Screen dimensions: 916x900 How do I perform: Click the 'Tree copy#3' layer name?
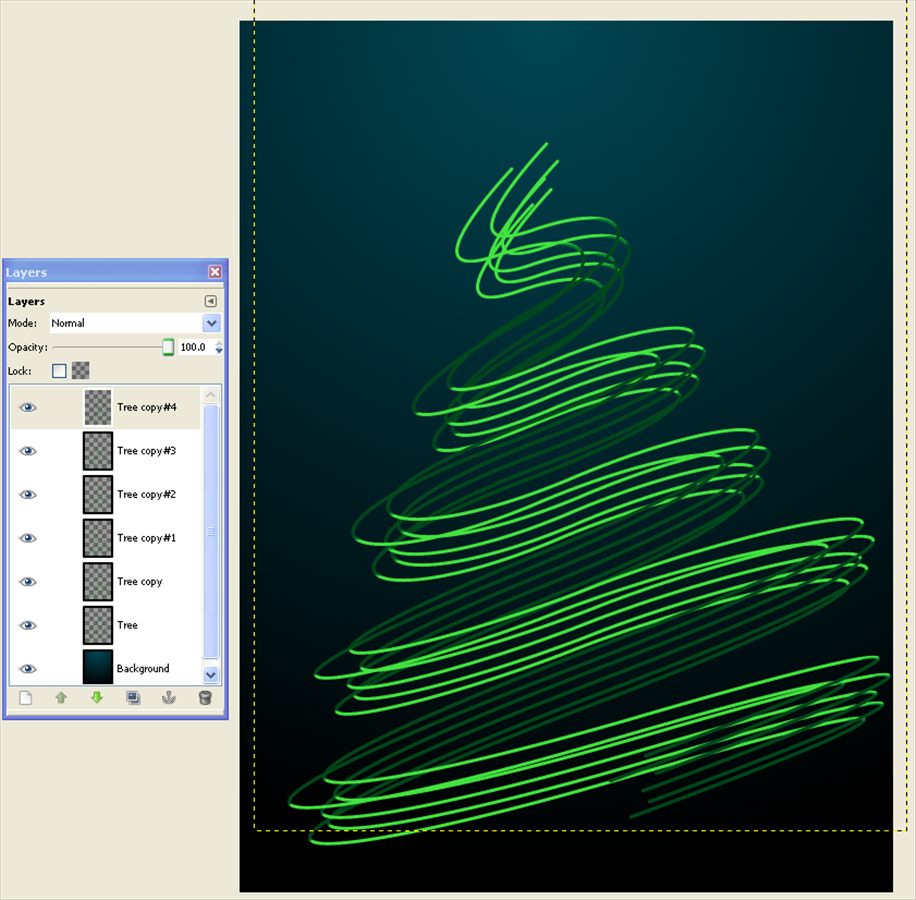coord(146,451)
